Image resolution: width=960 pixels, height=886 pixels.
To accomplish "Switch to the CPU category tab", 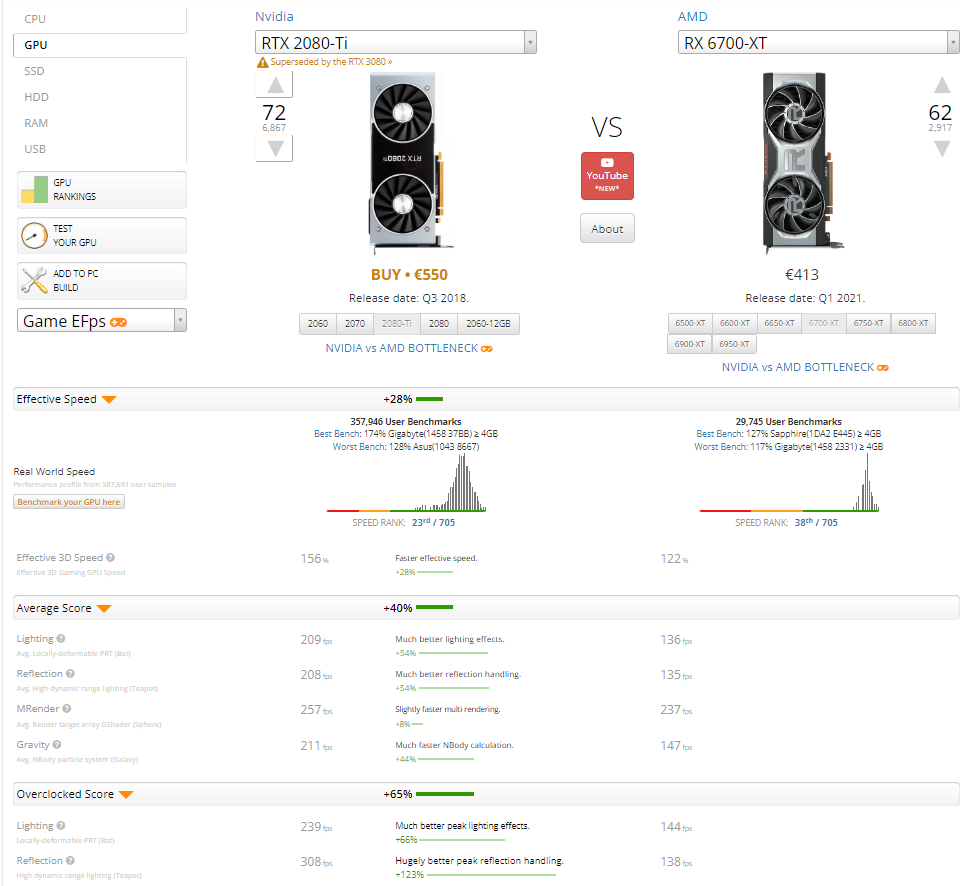I will (x=35, y=19).
